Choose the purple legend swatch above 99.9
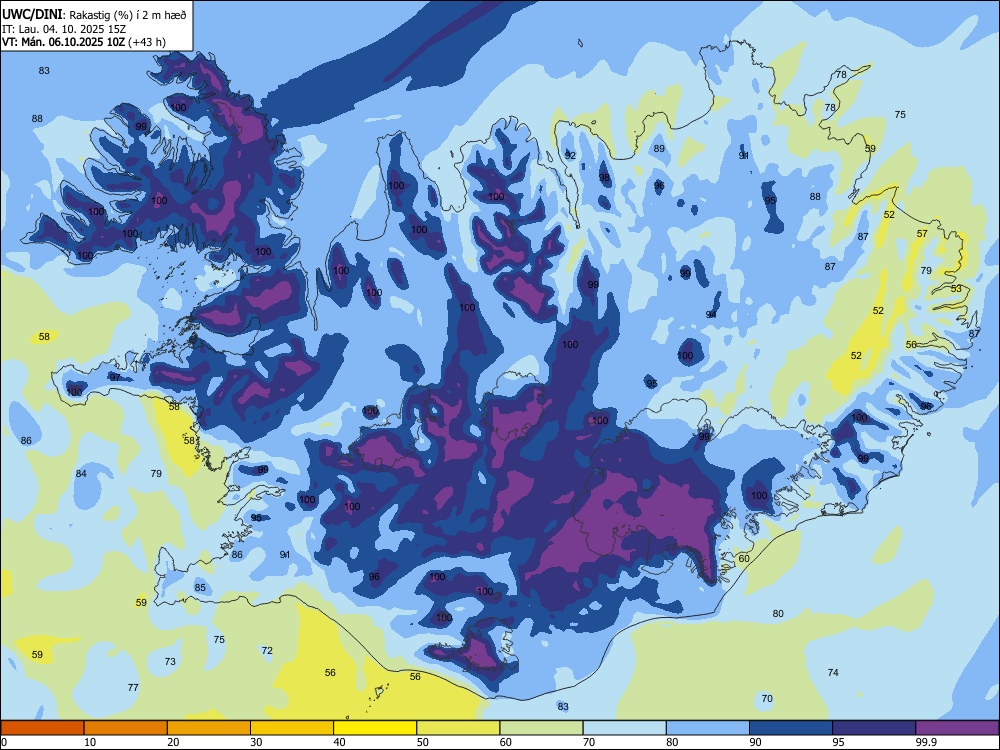Image resolution: width=1000 pixels, height=750 pixels. tap(957, 728)
